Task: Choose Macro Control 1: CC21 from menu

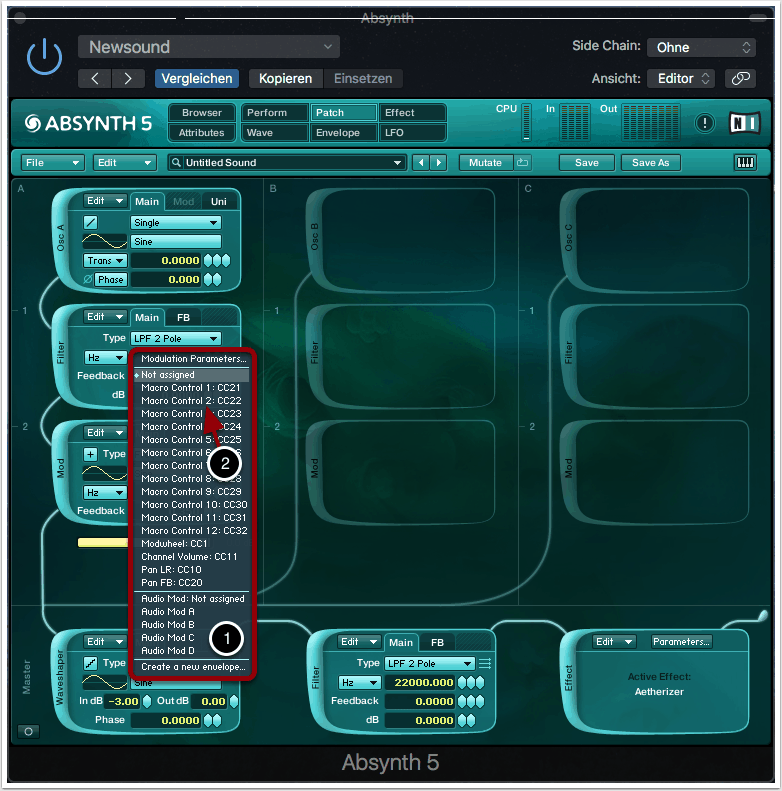Action: [191, 387]
